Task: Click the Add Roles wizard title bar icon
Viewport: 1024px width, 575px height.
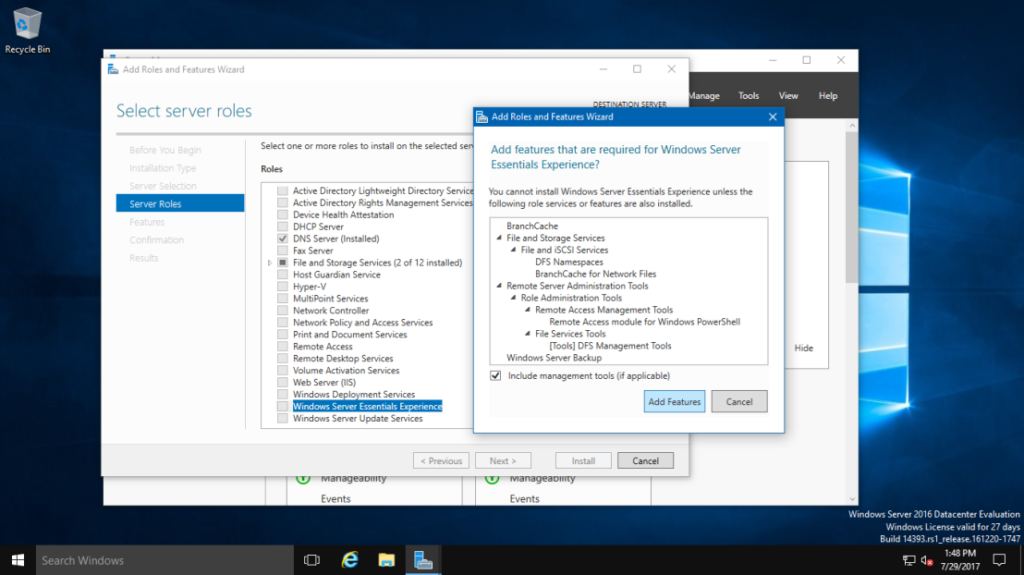Action: point(113,69)
